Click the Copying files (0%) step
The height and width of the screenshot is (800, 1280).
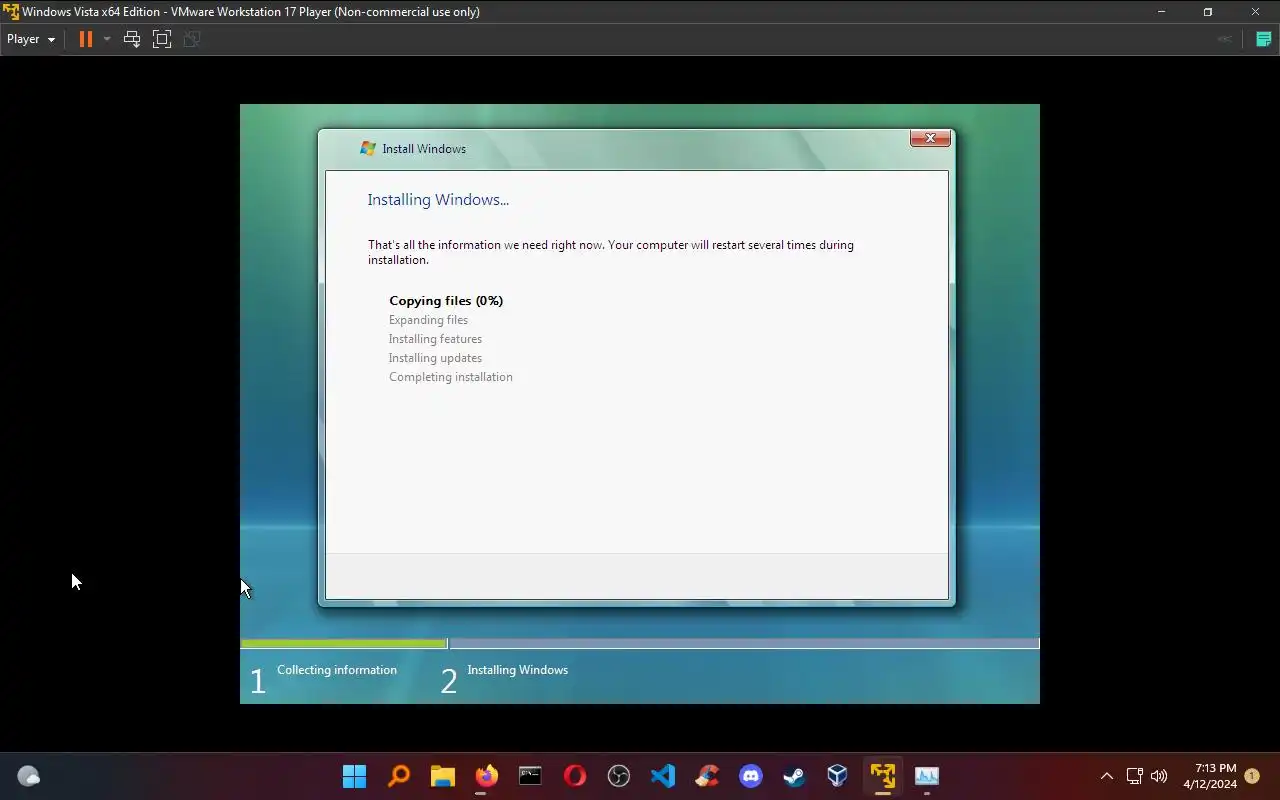(x=446, y=300)
